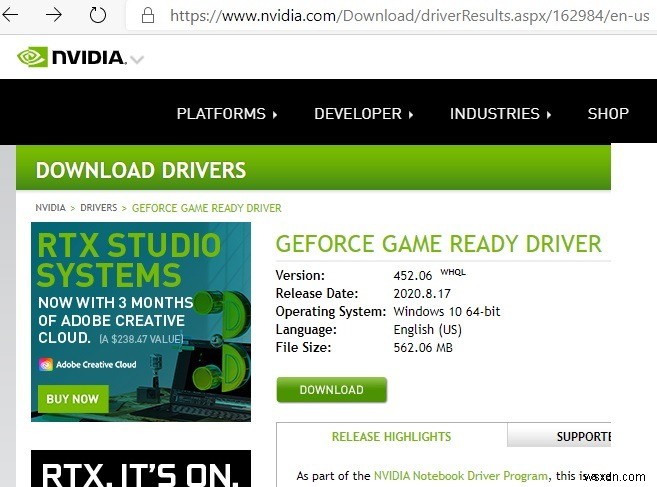Image resolution: width=657 pixels, height=487 pixels.
Task: Click the NVIDIA logo
Action: [72, 58]
